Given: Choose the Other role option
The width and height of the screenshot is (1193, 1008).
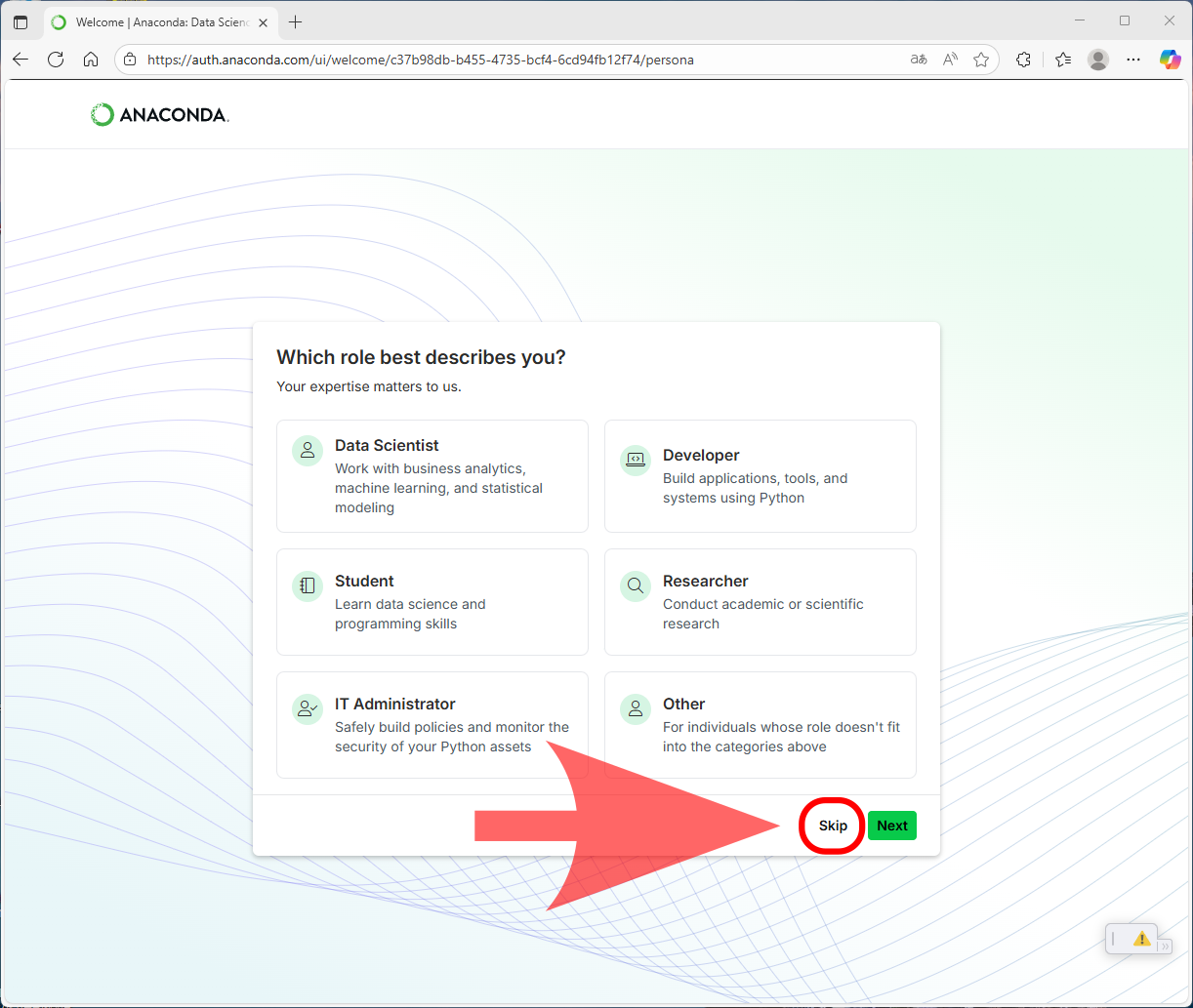Looking at the screenshot, I should tap(760, 724).
